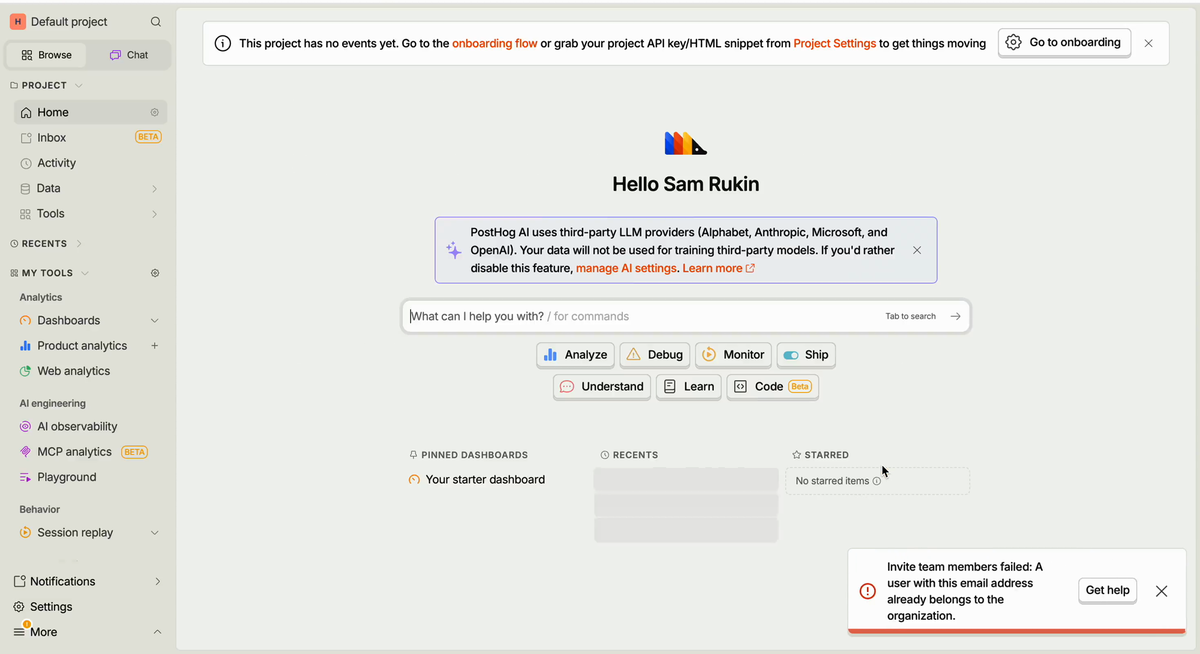Open Dashboards in the sidebar
Image resolution: width=1200 pixels, height=654 pixels.
point(68,321)
